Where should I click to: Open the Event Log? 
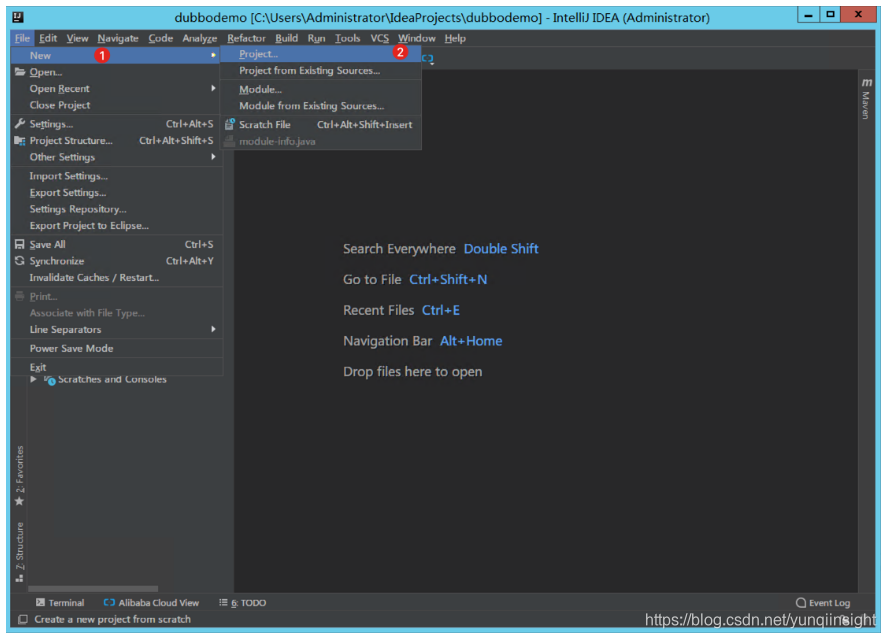823,603
